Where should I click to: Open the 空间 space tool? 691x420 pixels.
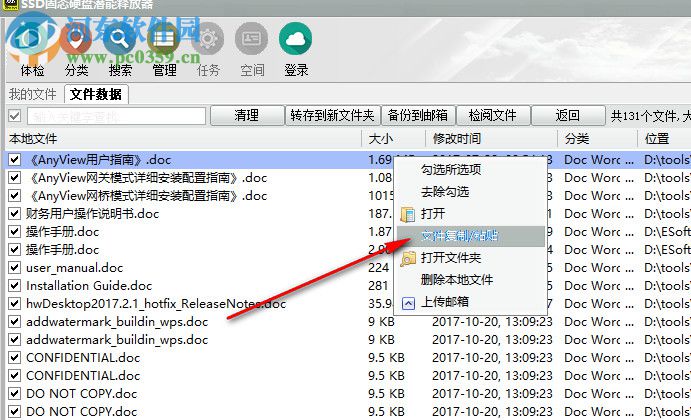[x=252, y=51]
